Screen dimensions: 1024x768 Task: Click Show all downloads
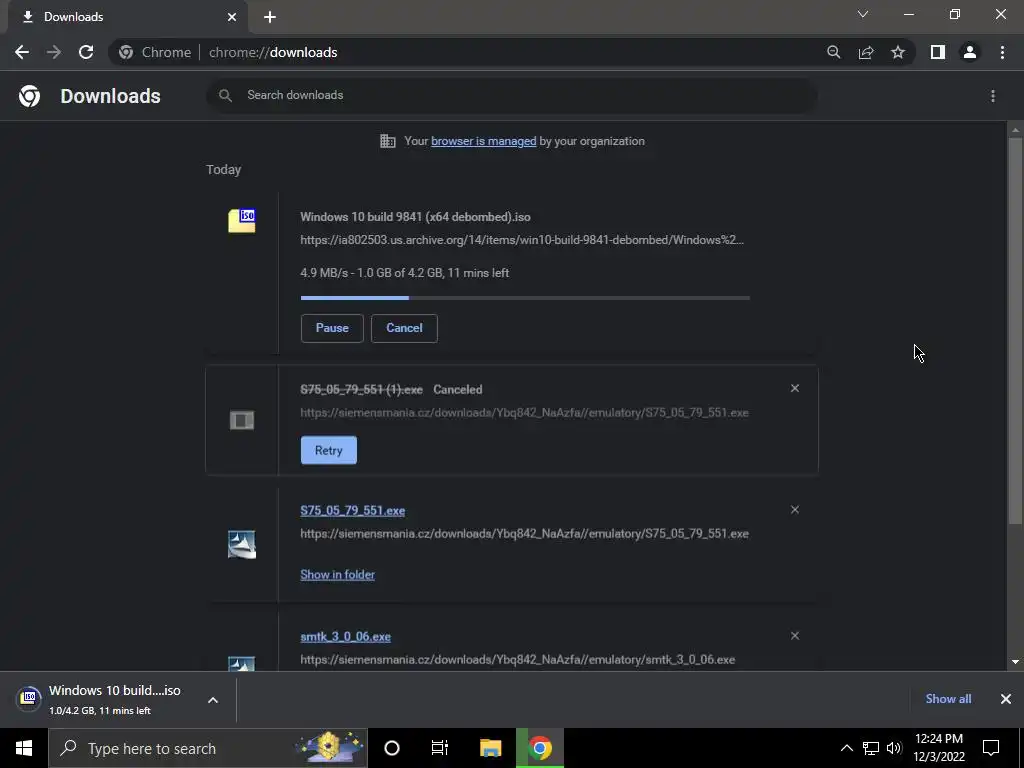click(948, 699)
